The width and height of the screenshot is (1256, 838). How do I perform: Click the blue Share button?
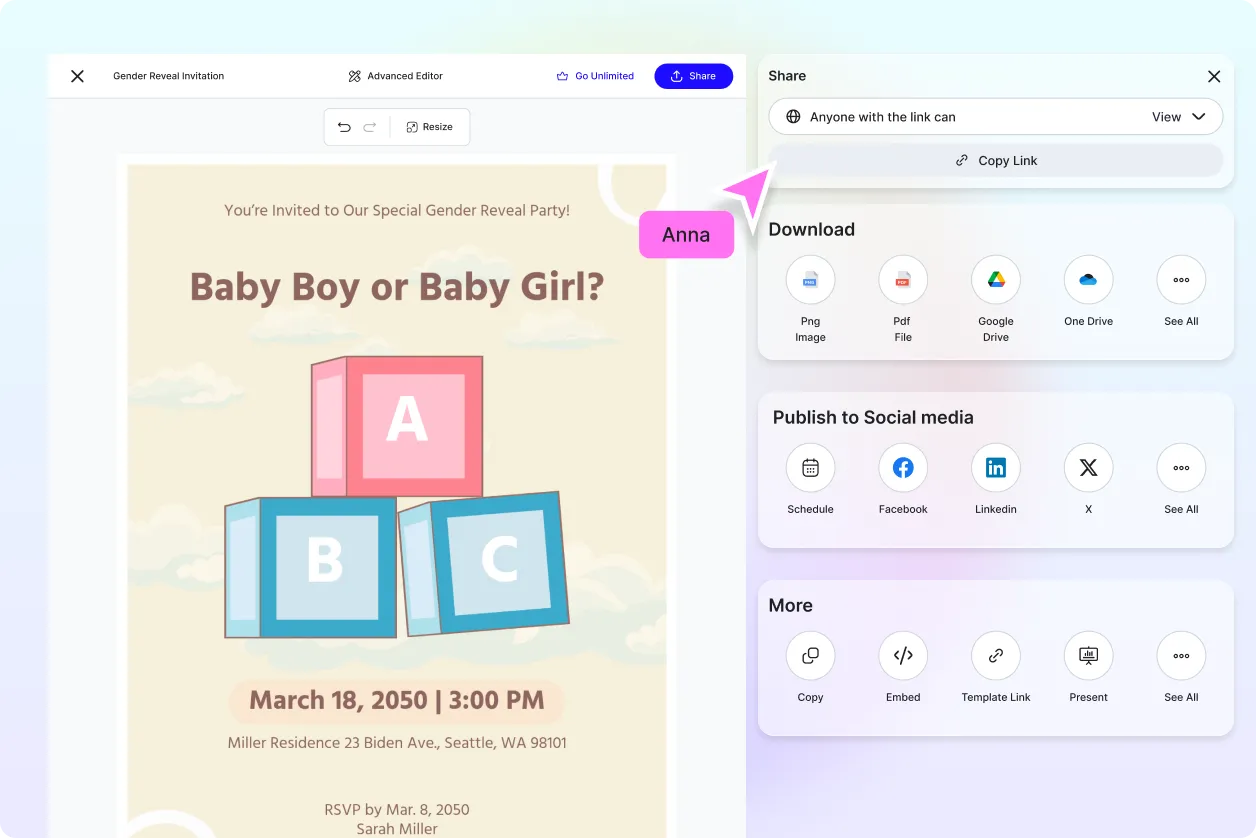click(x=693, y=75)
